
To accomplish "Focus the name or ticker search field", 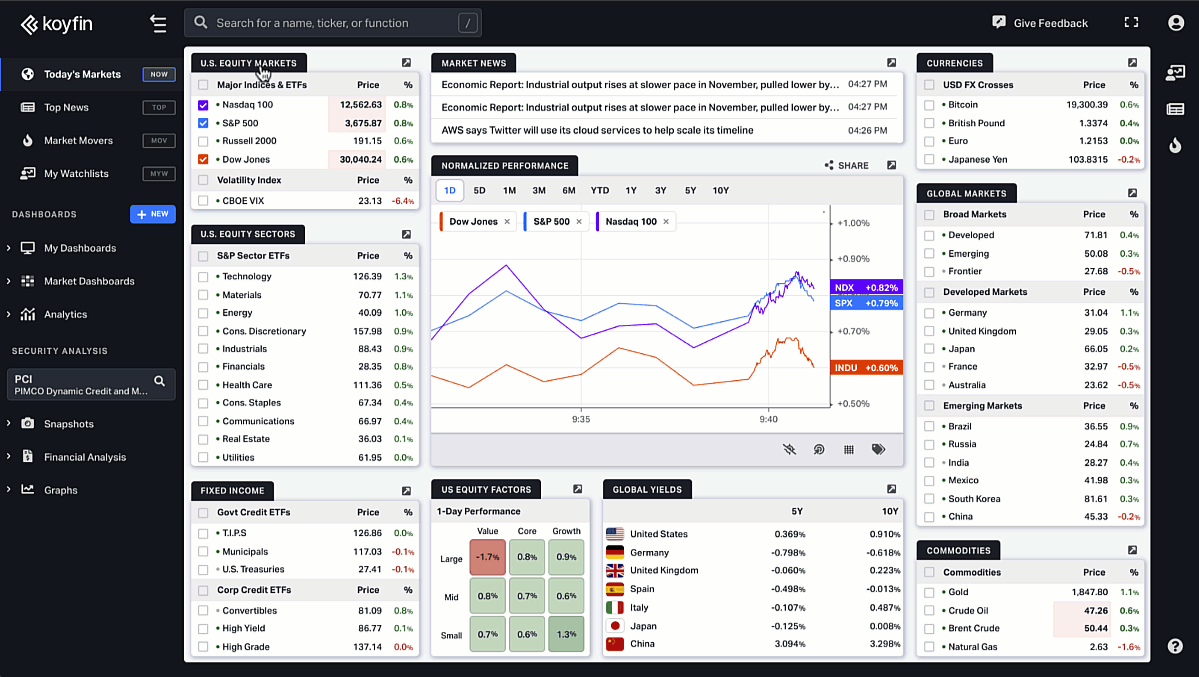I will point(333,23).
